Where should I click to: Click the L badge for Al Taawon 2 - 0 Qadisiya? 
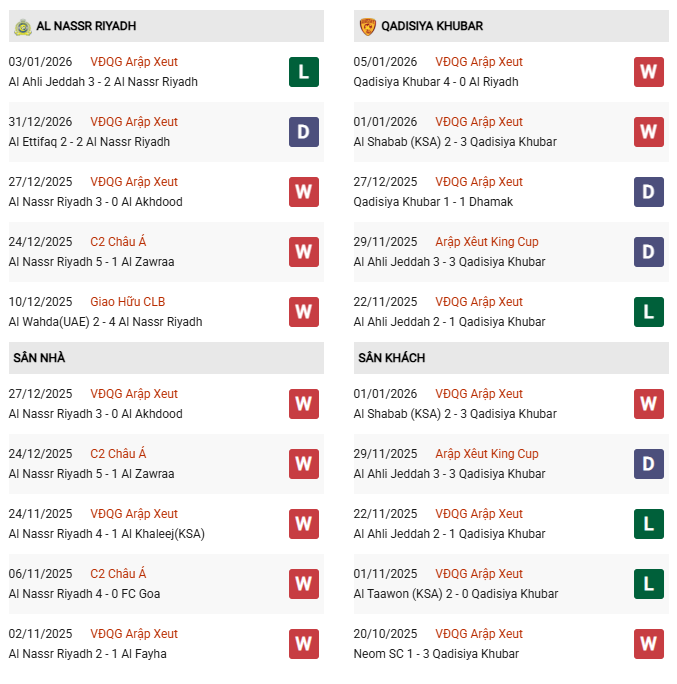pyautogui.click(x=649, y=584)
